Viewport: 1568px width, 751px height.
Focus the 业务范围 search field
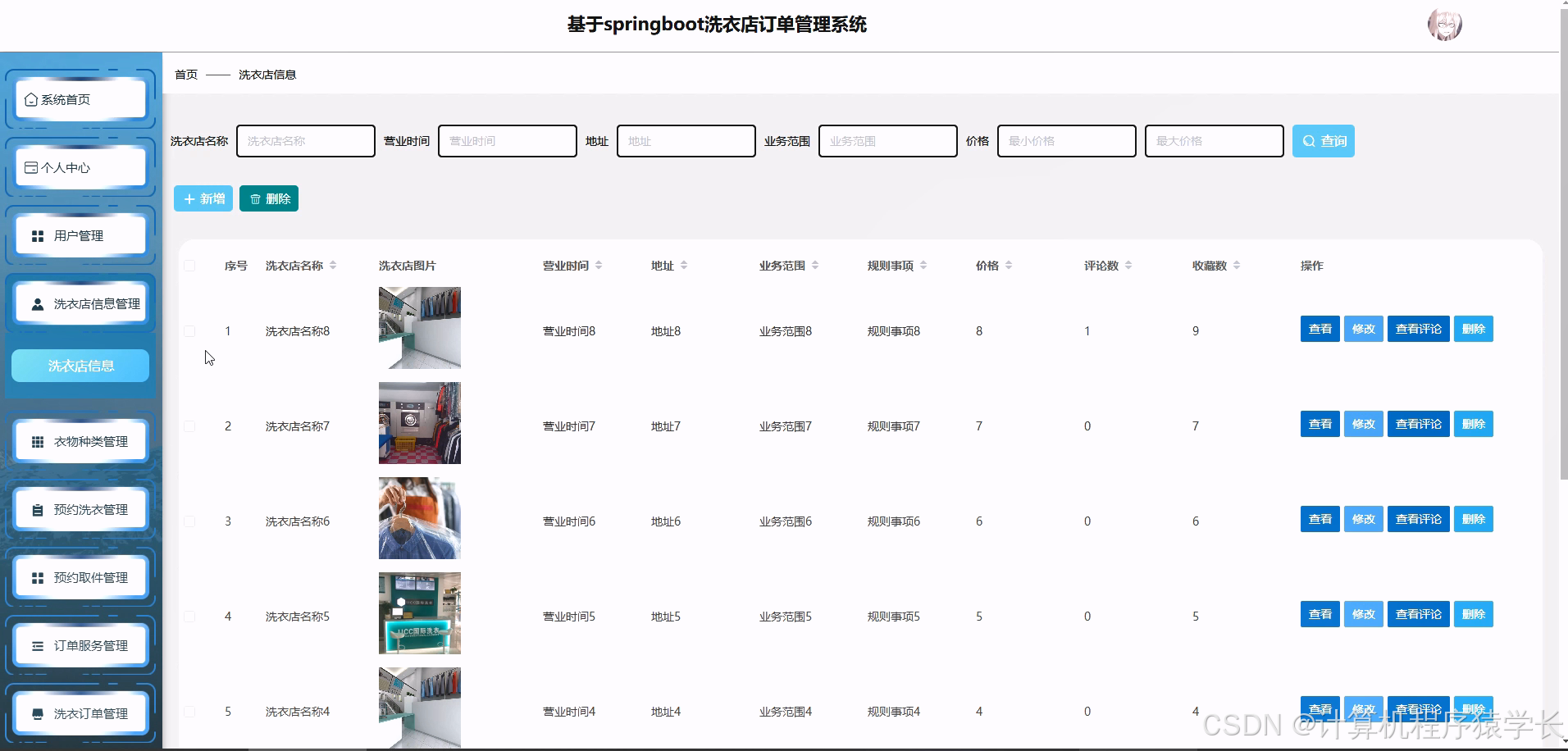coord(888,141)
